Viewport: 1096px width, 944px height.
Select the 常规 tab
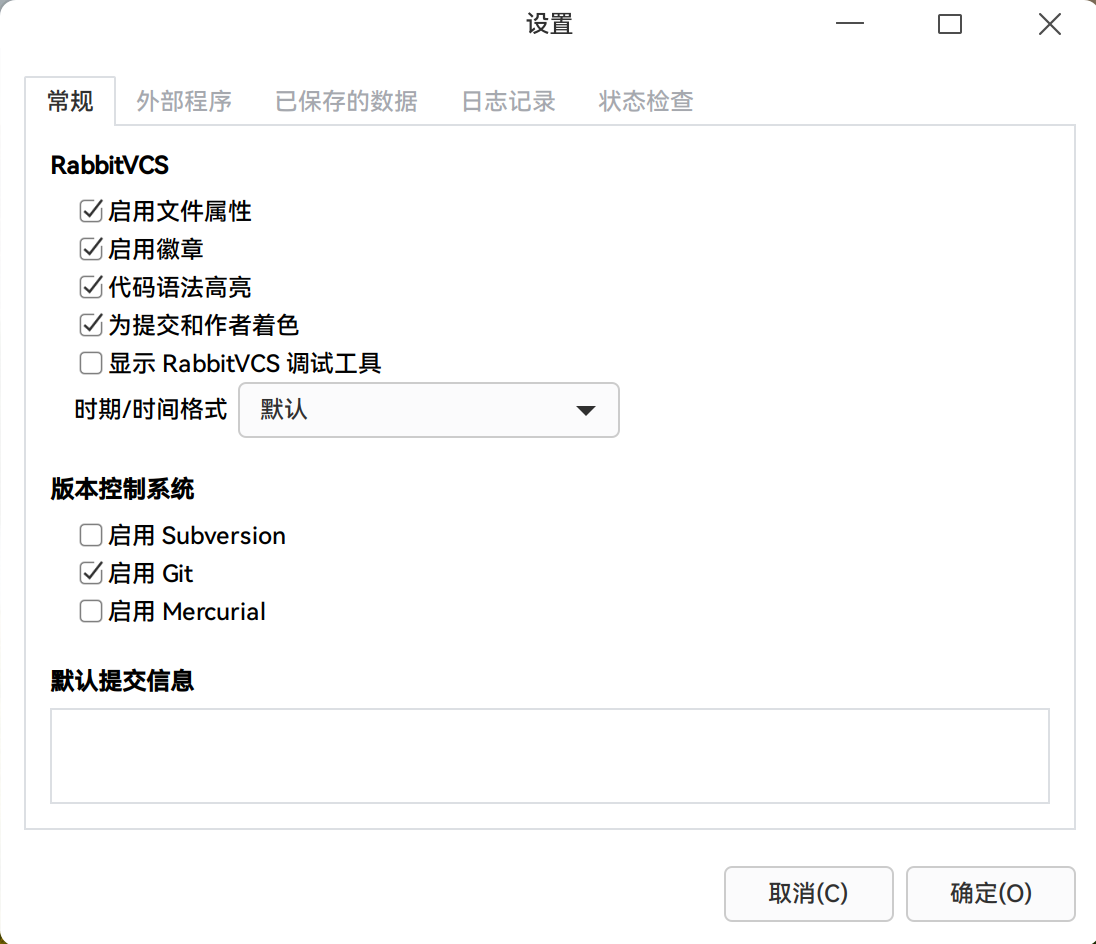(x=71, y=101)
